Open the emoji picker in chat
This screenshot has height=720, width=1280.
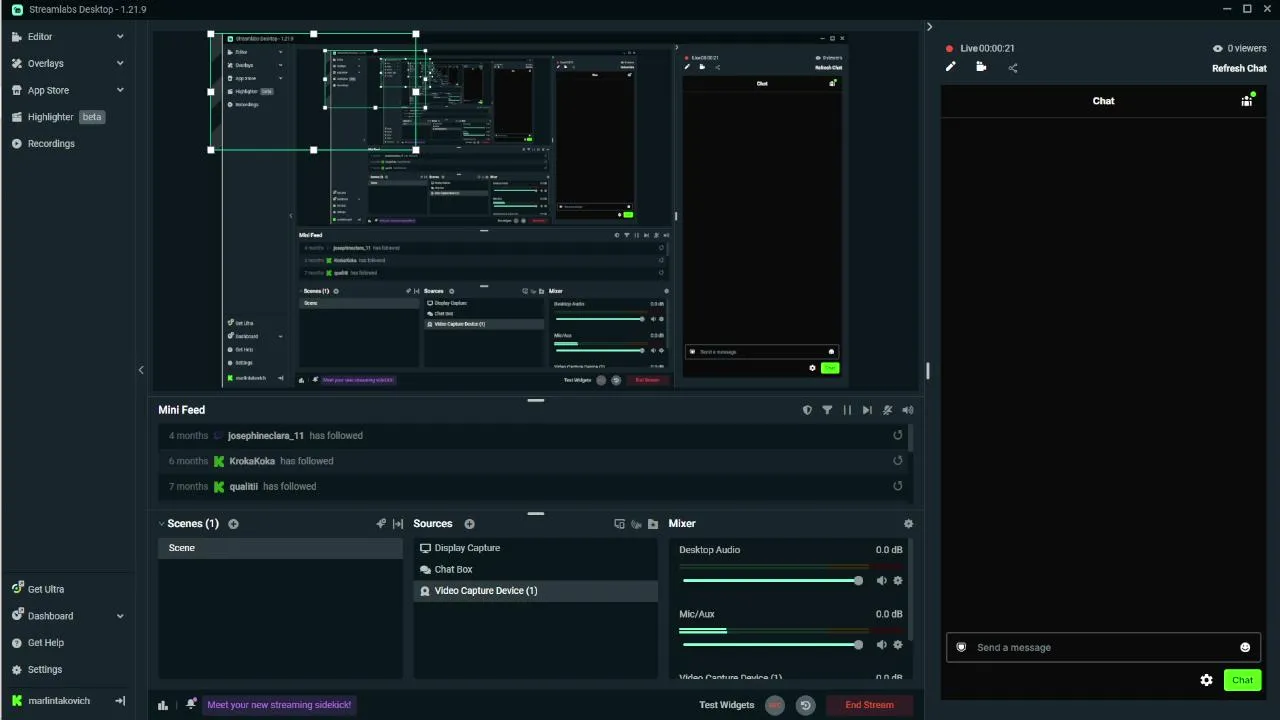1245,647
